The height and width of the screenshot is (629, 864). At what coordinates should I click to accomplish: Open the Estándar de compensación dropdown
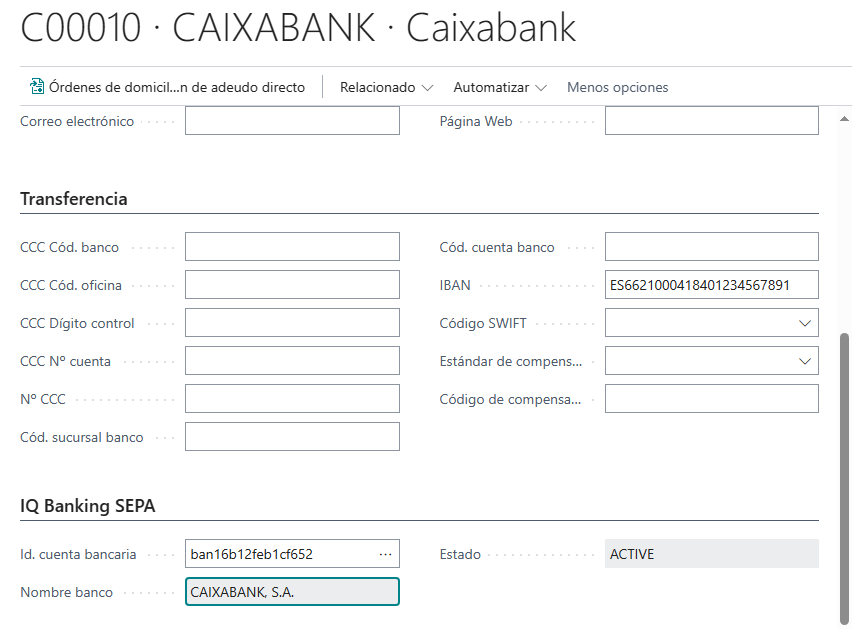point(806,360)
